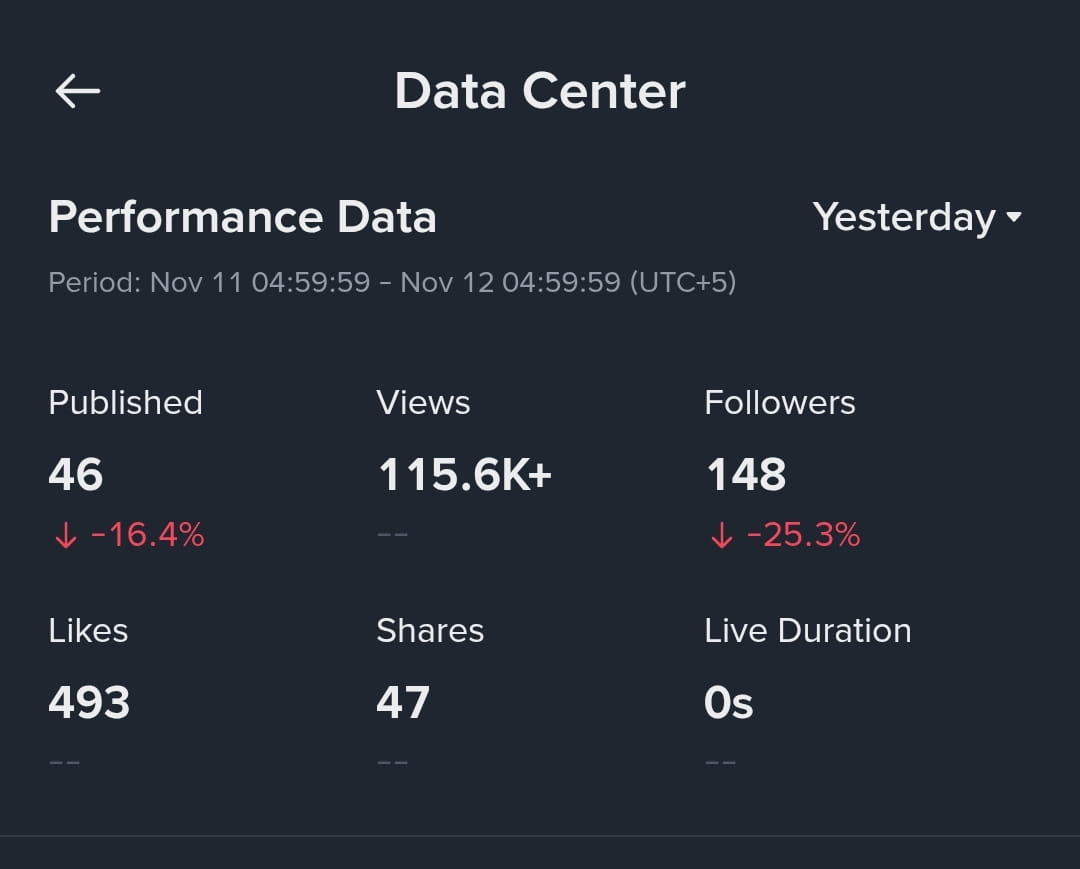Click the red down arrow under Followers
The height and width of the screenshot is (869, 1080).
pos(721,534)
